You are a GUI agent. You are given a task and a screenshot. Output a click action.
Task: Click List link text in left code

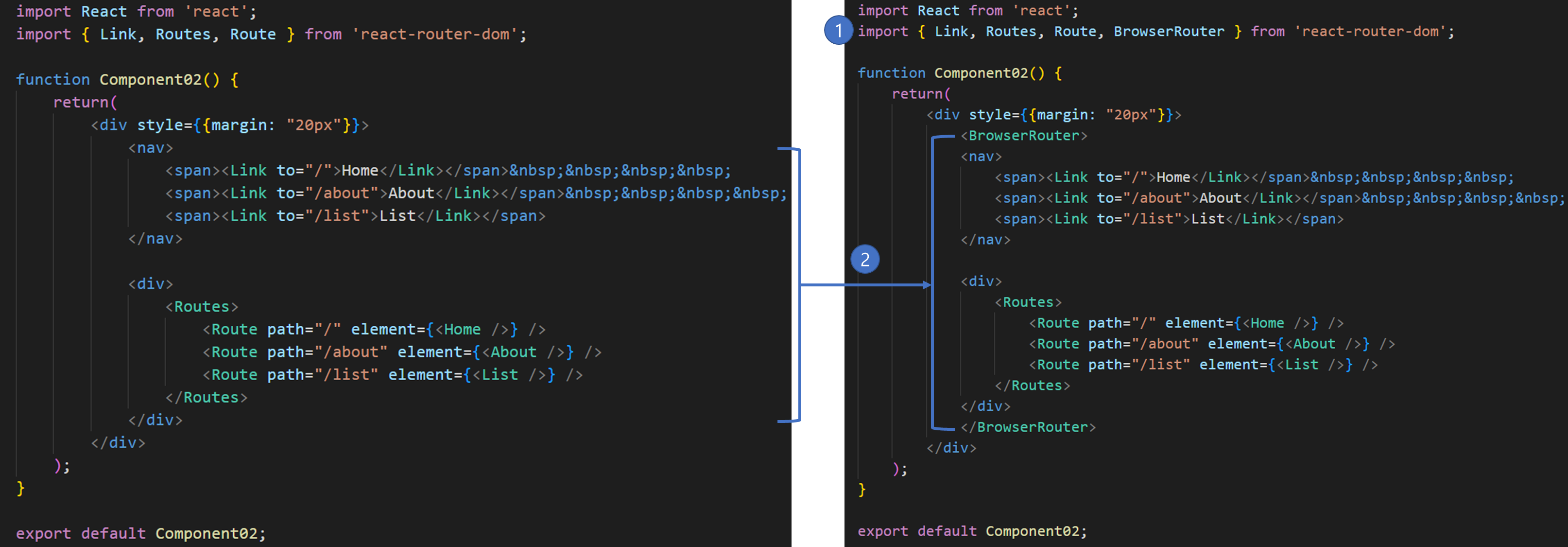tap(397, 215)
